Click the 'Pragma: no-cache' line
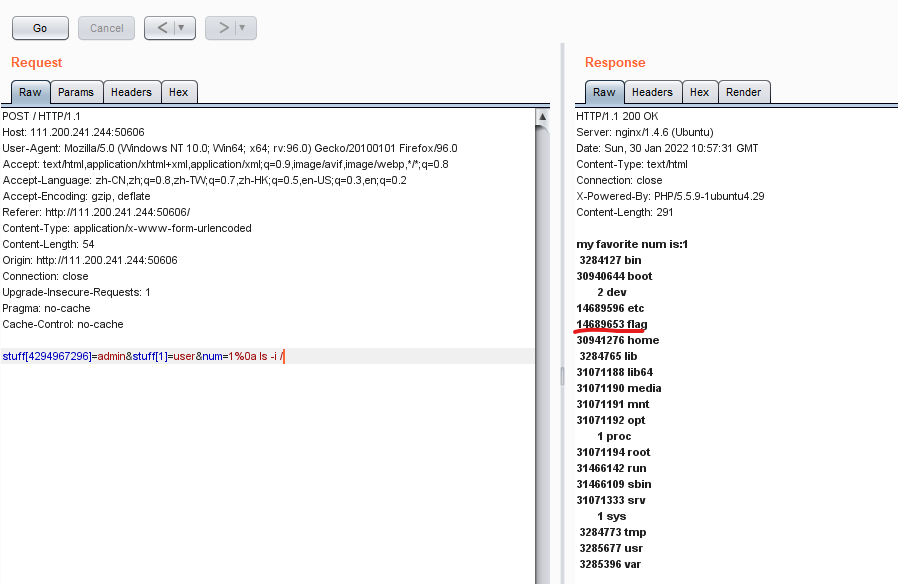898x584 pixels. tap(46, 309)
